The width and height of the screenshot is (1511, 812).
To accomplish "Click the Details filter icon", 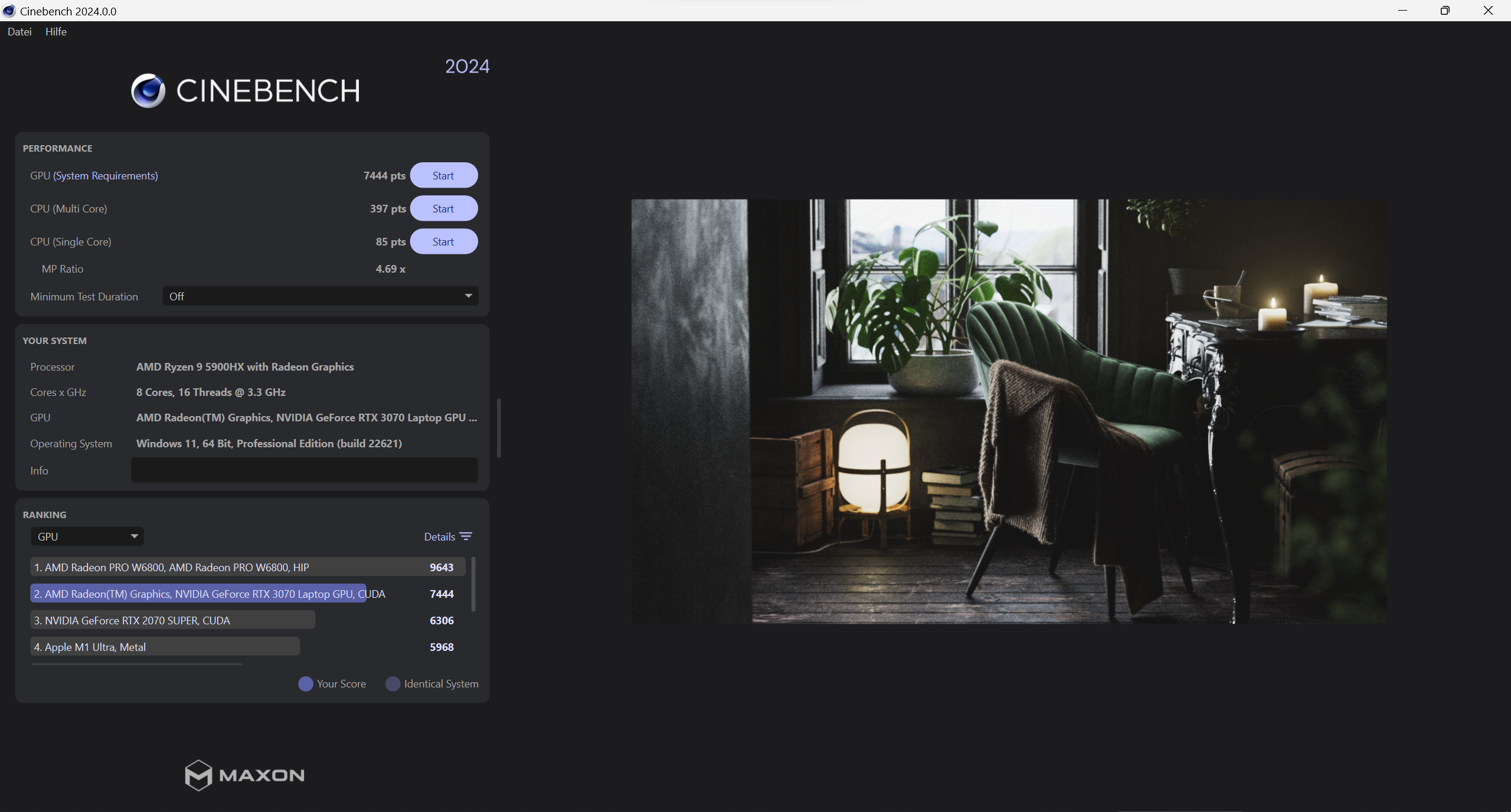I will tap(466, 536).
